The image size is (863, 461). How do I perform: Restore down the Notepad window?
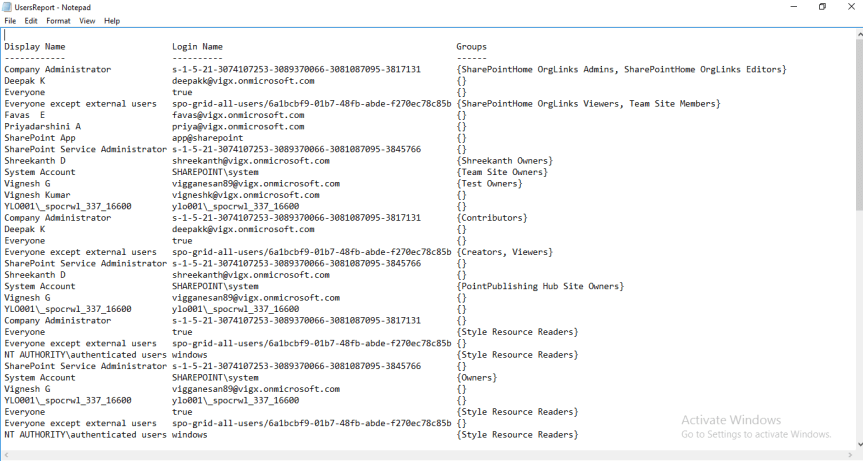click(822, 6)
